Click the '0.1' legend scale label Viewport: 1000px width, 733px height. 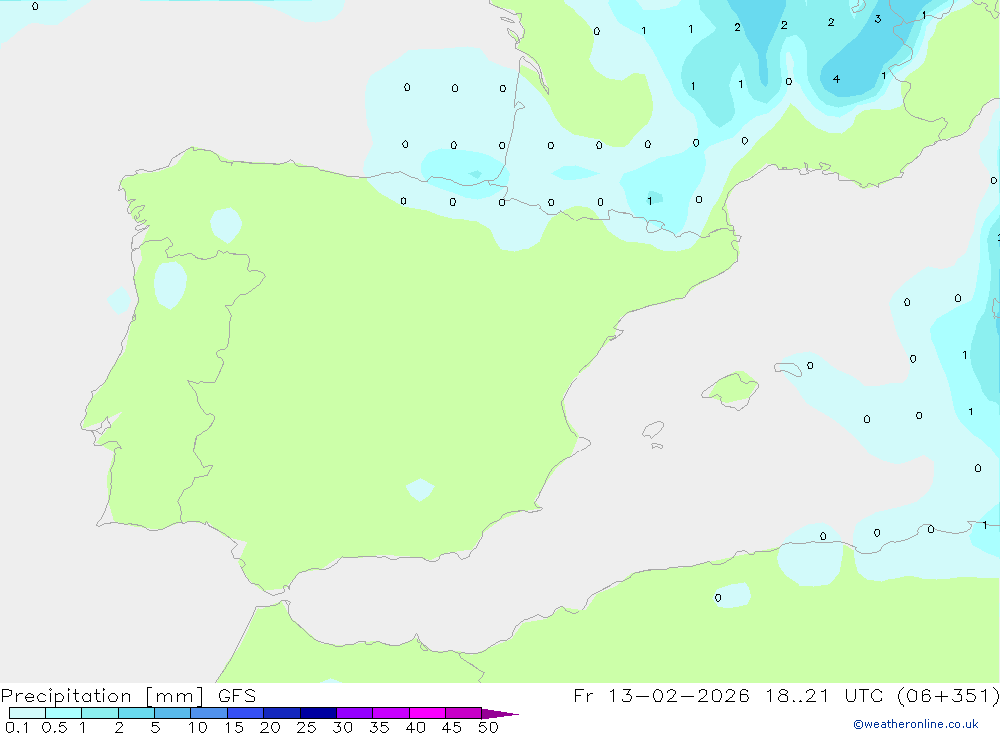[17, 727]
